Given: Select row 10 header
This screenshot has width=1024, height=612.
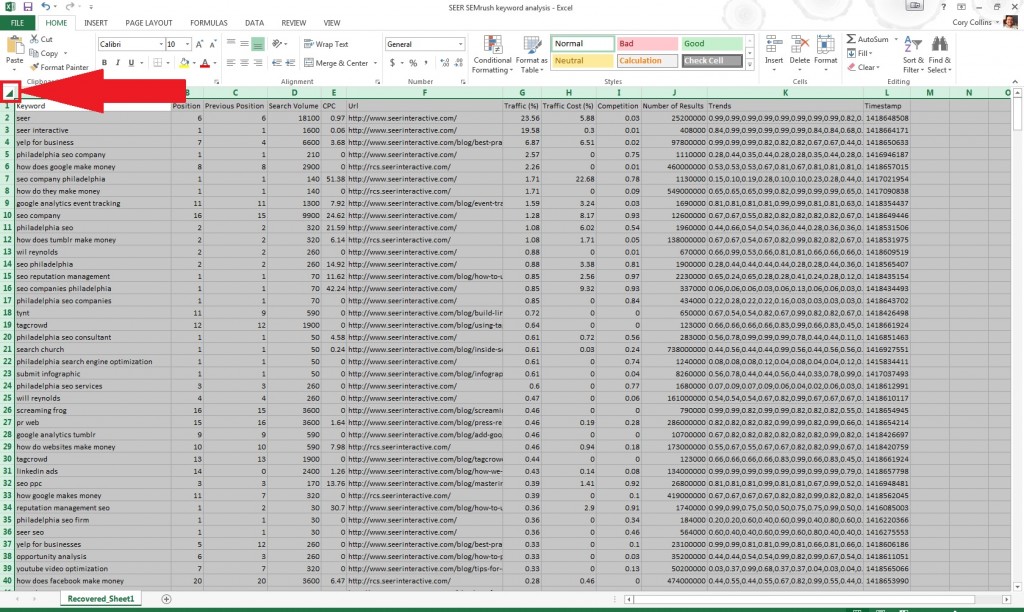Looking at the screenshot, I should [x=7, y=216].
